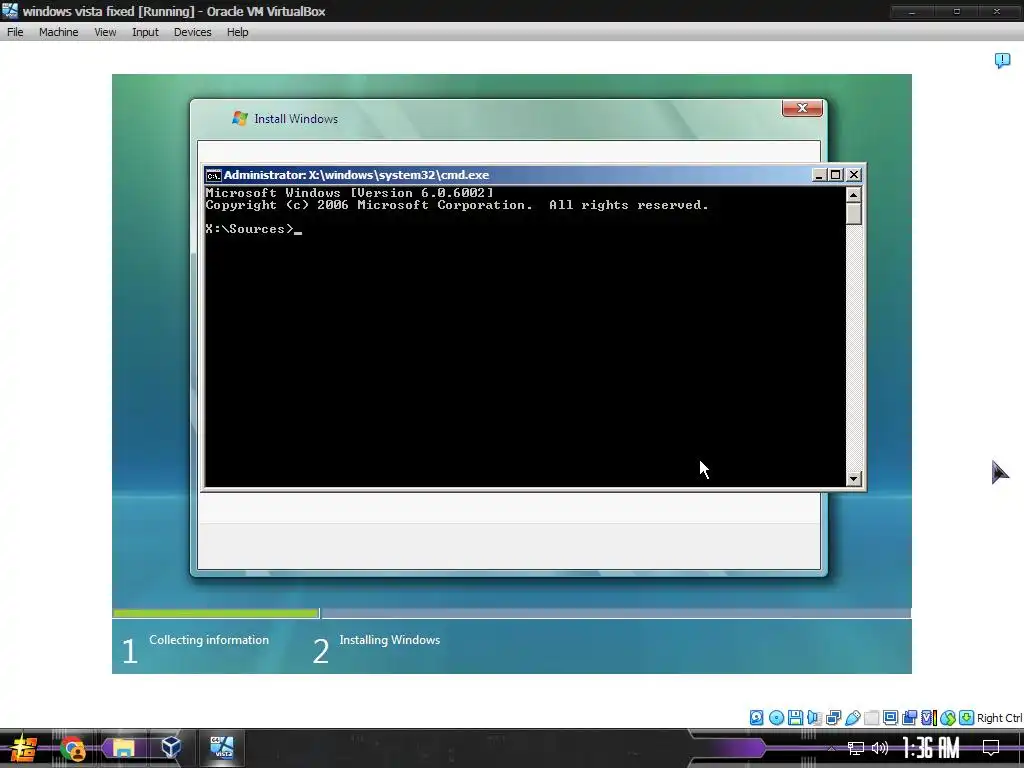This screenshot has height=768, width=1024.
Task: Open File Explorer from the taskbar
Action: (x=123, y=748)
